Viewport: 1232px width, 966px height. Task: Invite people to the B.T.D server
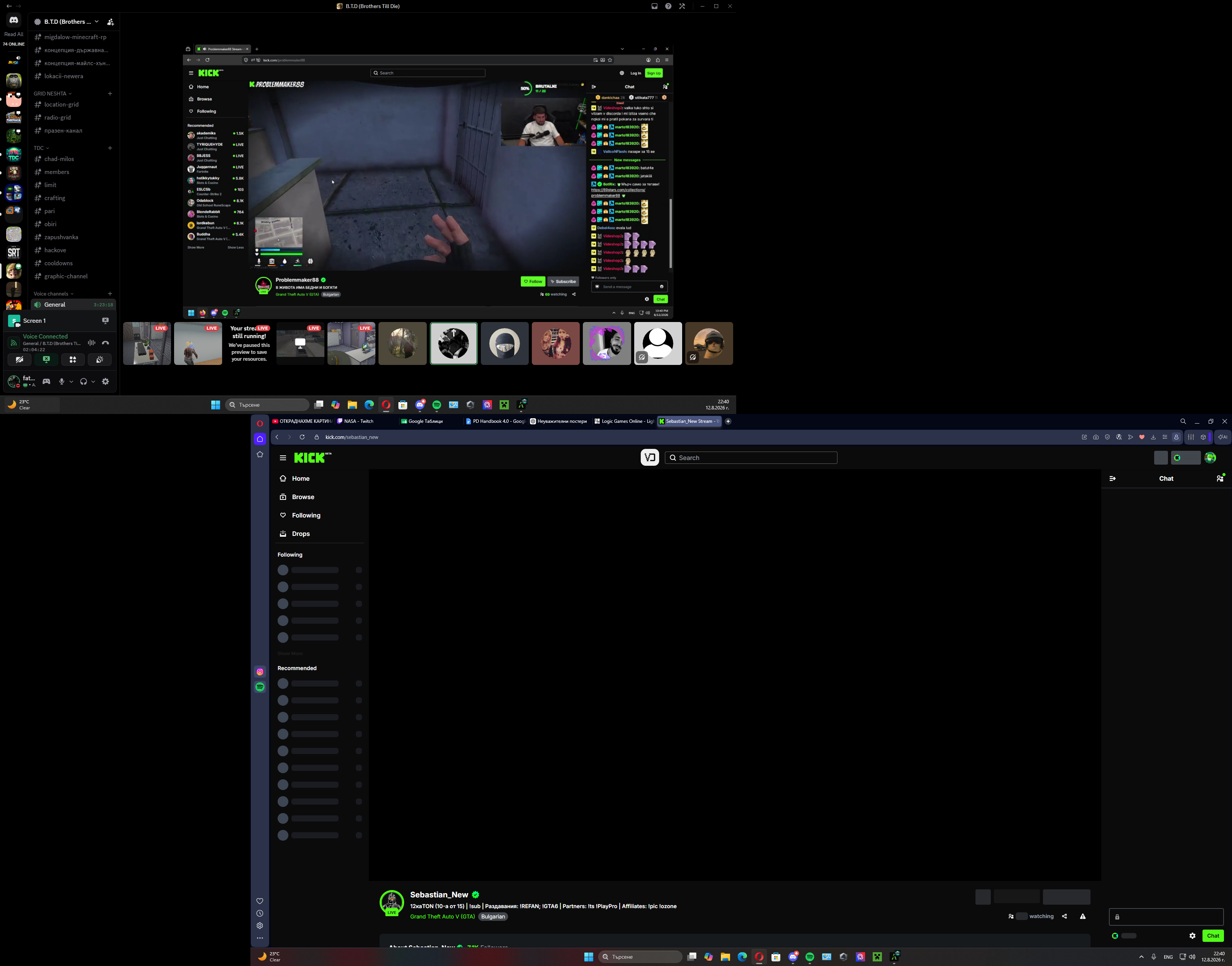pyautogui.click(x=110, y=22)
